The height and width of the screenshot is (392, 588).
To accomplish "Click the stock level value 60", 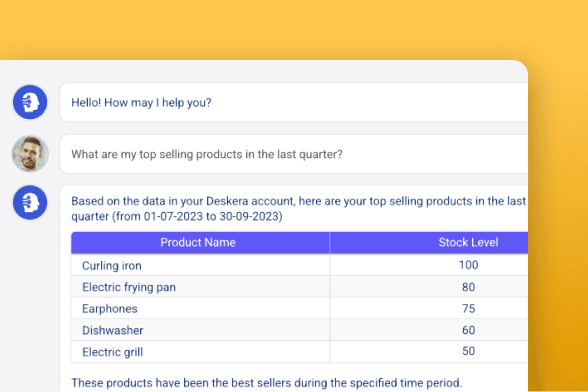I will (468, 330).
